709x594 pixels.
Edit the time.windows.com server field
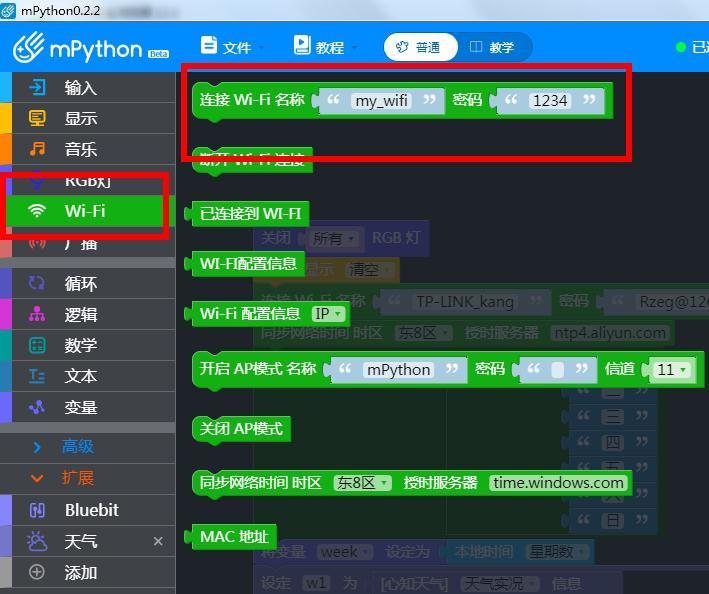coord(558,483)
